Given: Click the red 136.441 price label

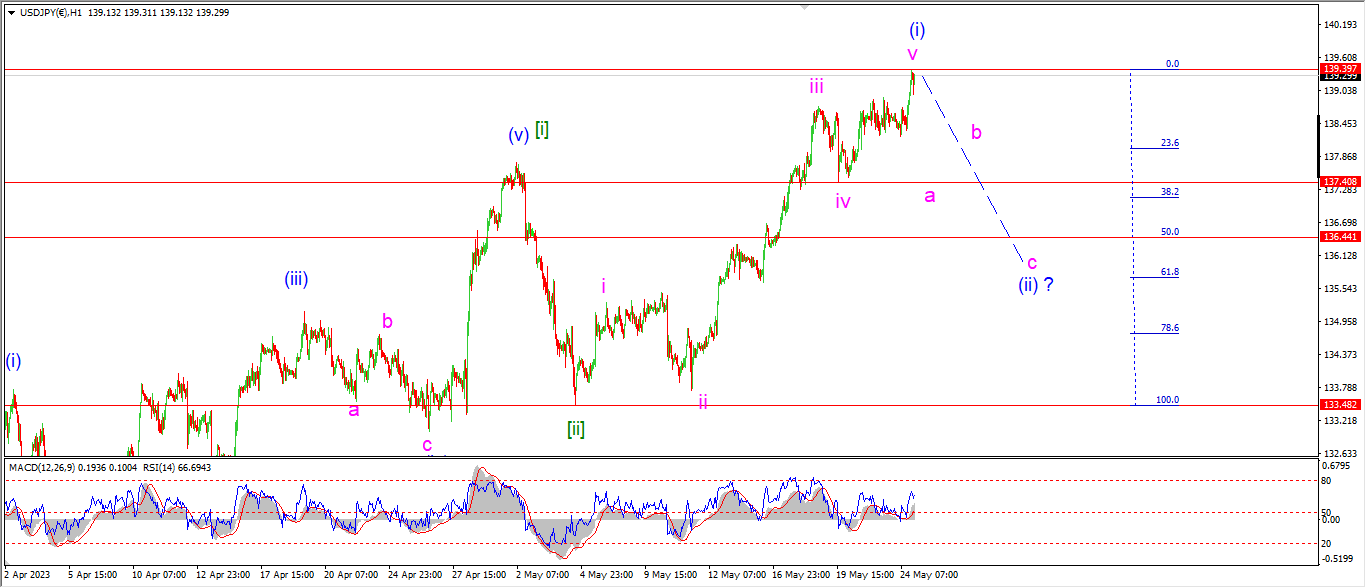Looking at the screenshot, I should click(1338, 237).
